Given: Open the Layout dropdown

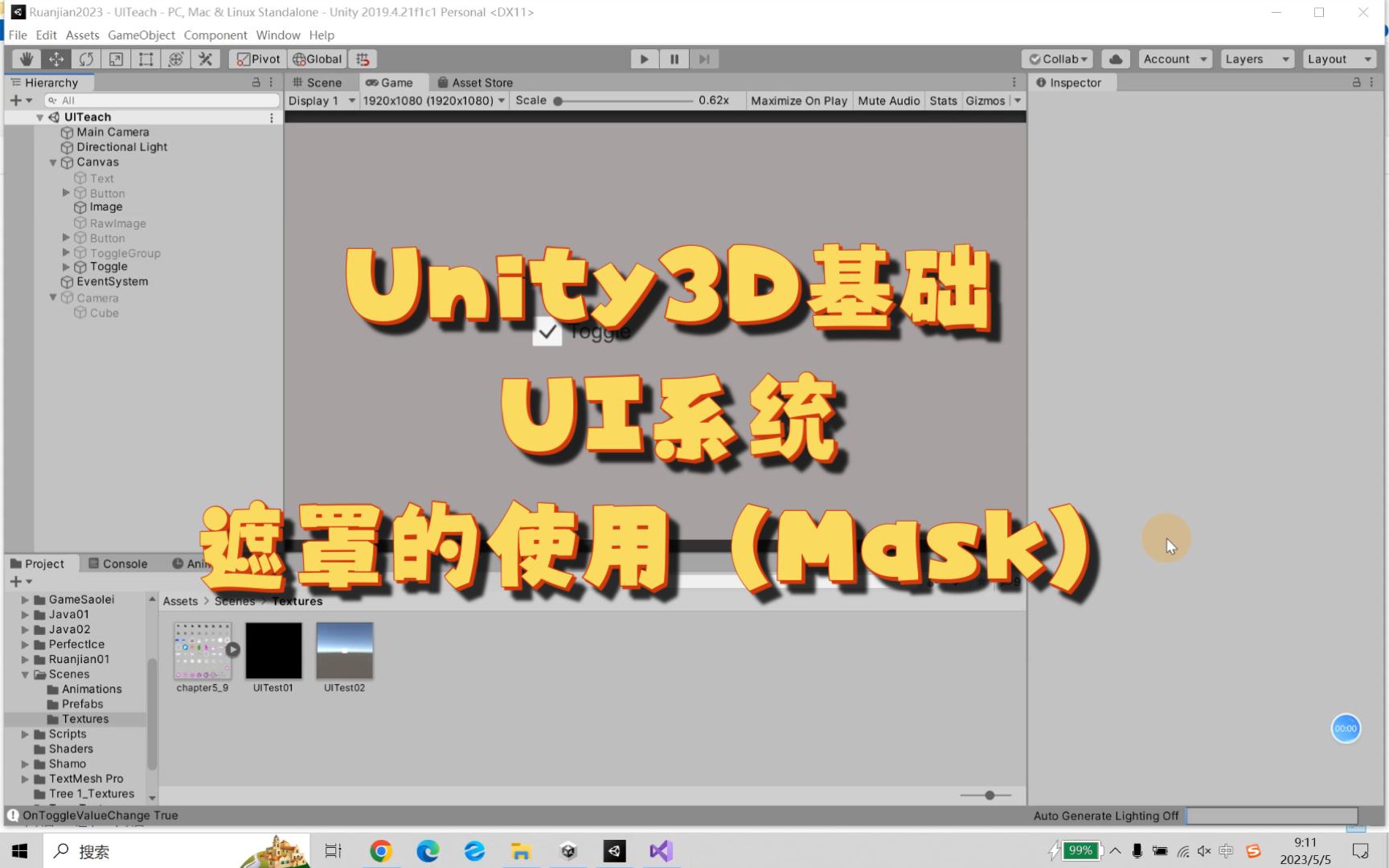Looking at the screenshot, I should (x=1339, y=59).
